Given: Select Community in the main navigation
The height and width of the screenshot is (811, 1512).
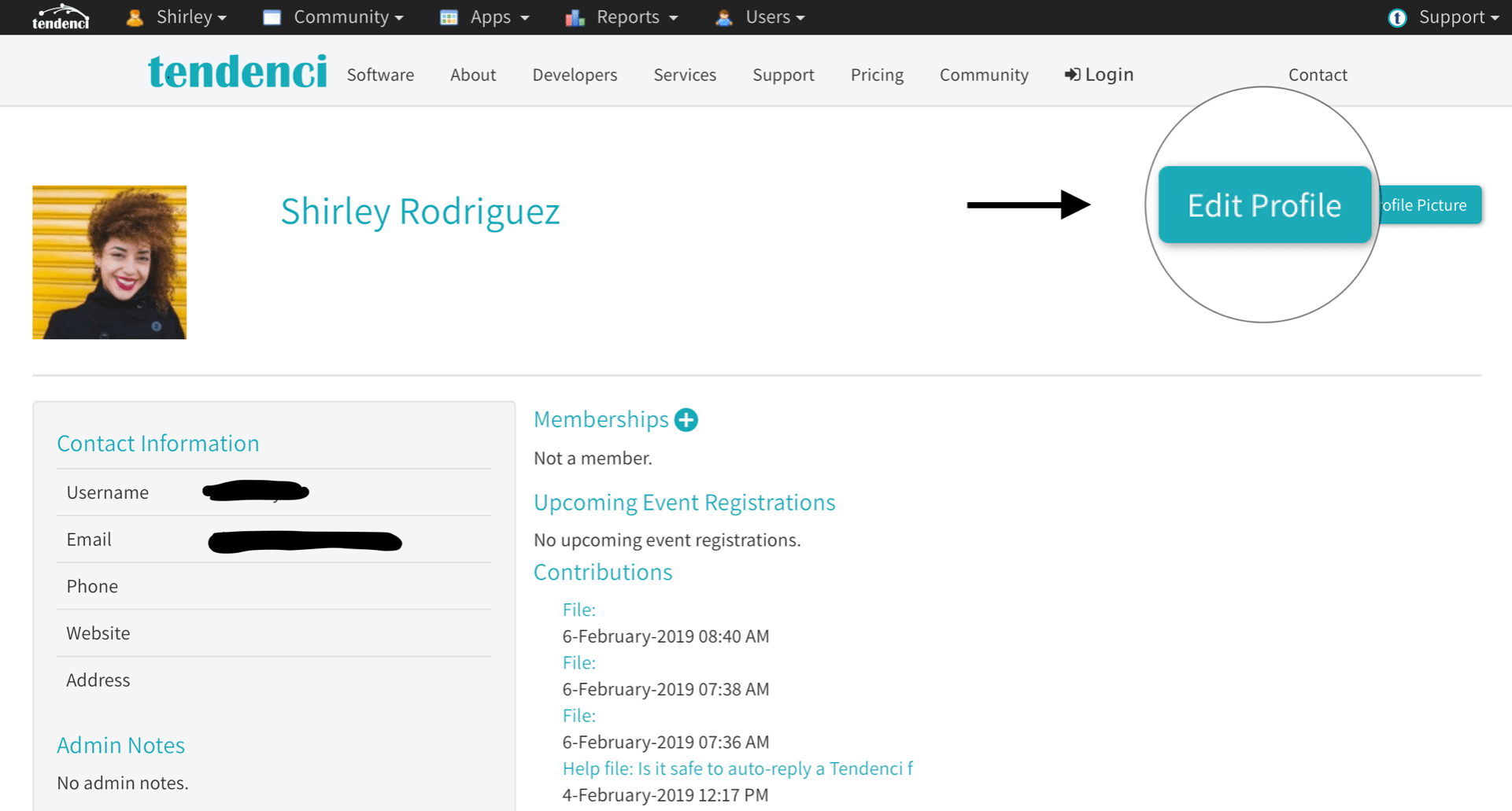Looking at the screenshot, I should [x=984, y=75].
